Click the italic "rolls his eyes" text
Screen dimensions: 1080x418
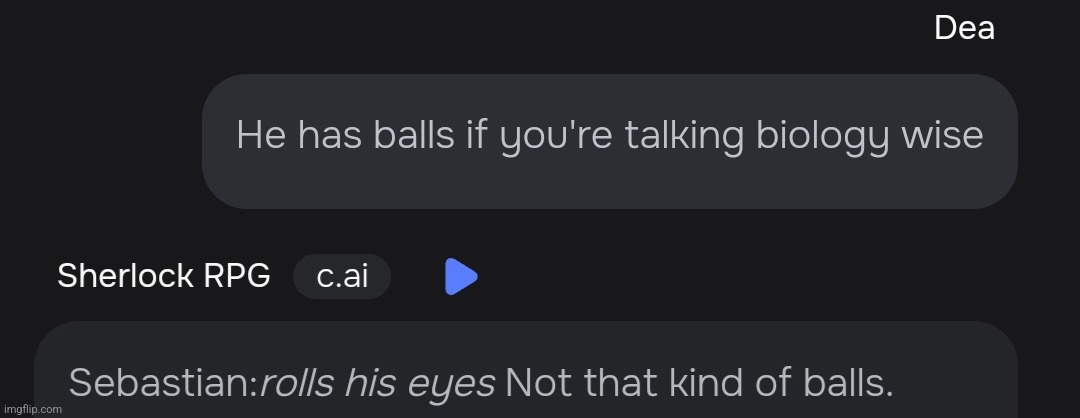coord(377,382)
